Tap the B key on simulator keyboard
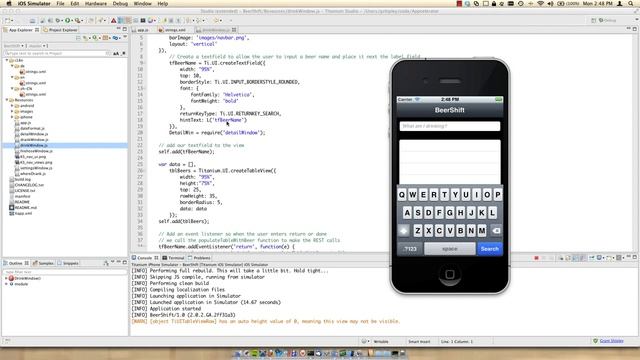The image size is (640, 360). point(460,231)
